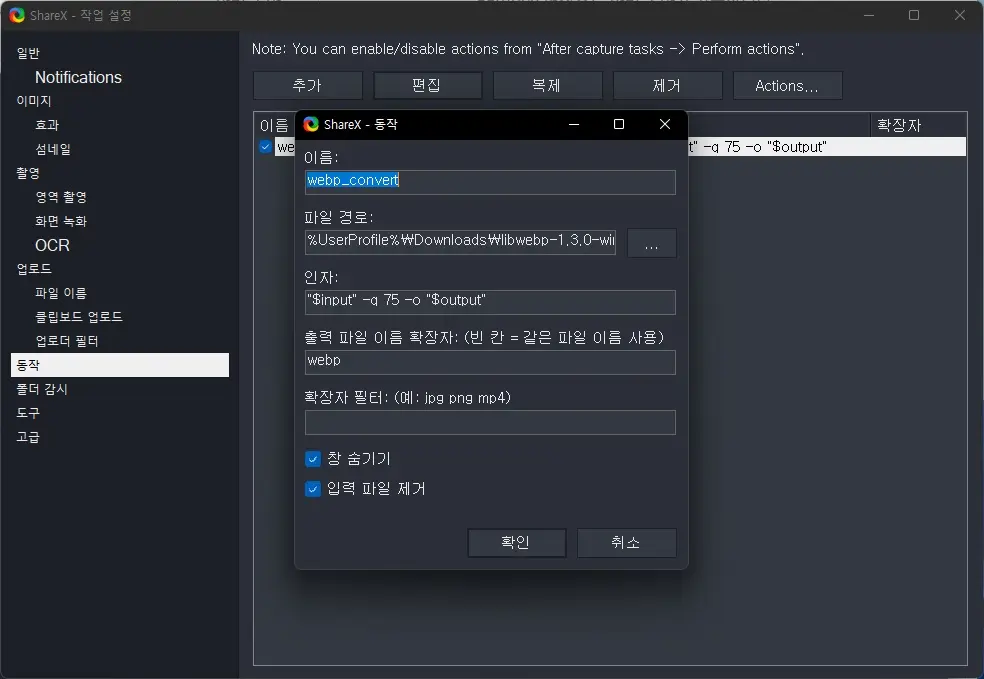Maximize the ShareX 동작 dialog
The image size is (984, 679).
[619, 124]
